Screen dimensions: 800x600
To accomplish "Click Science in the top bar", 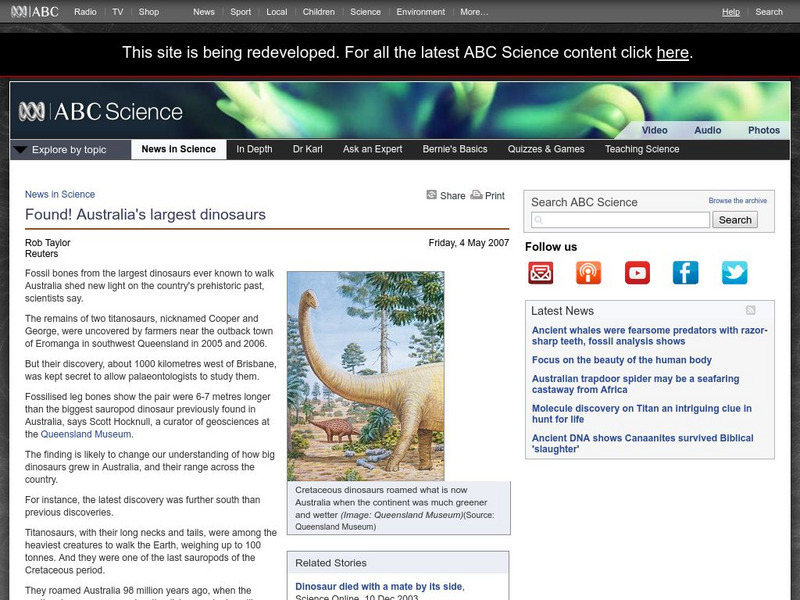I will tap(365, 12).
